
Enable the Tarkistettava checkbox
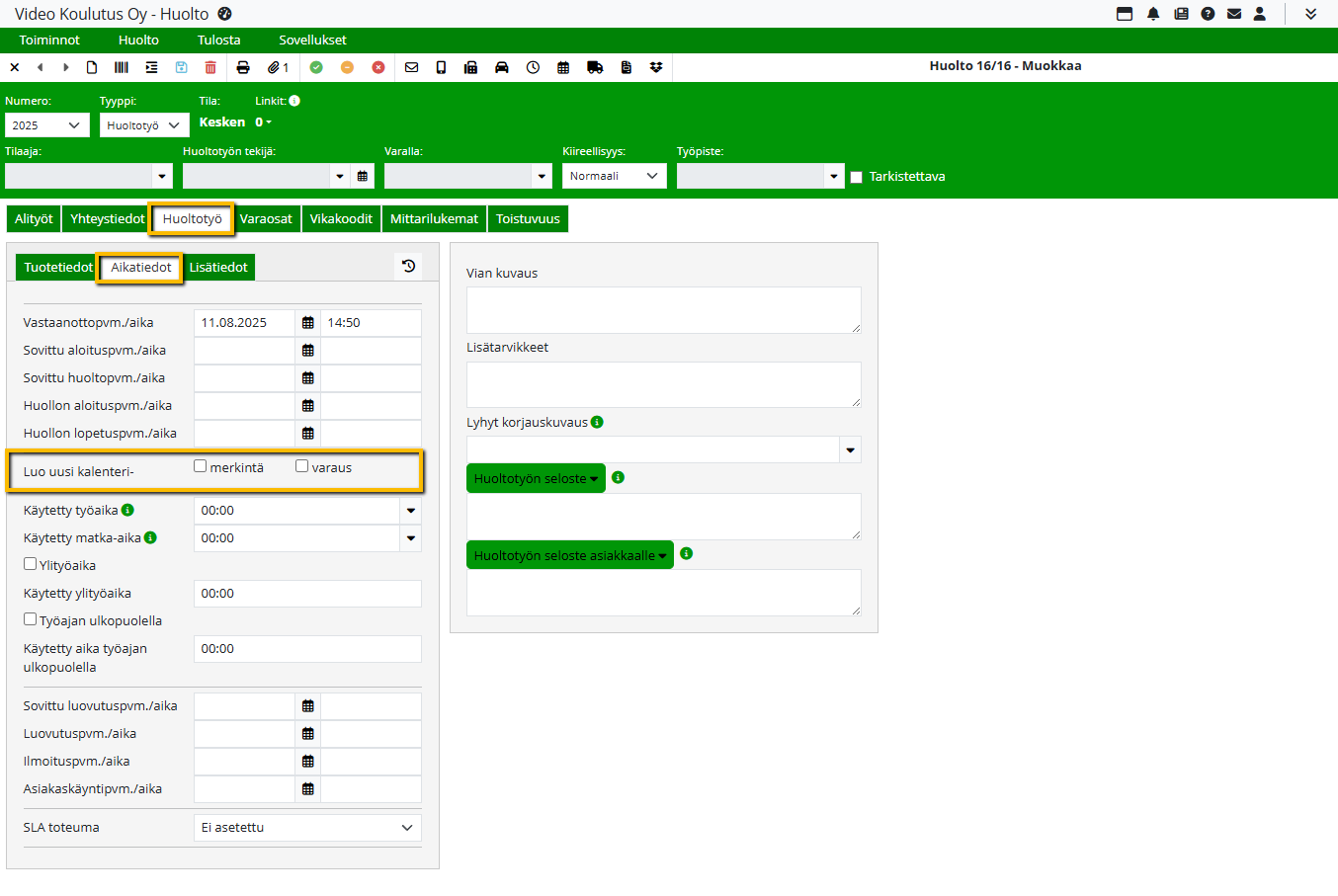click(x=857, y=177)
